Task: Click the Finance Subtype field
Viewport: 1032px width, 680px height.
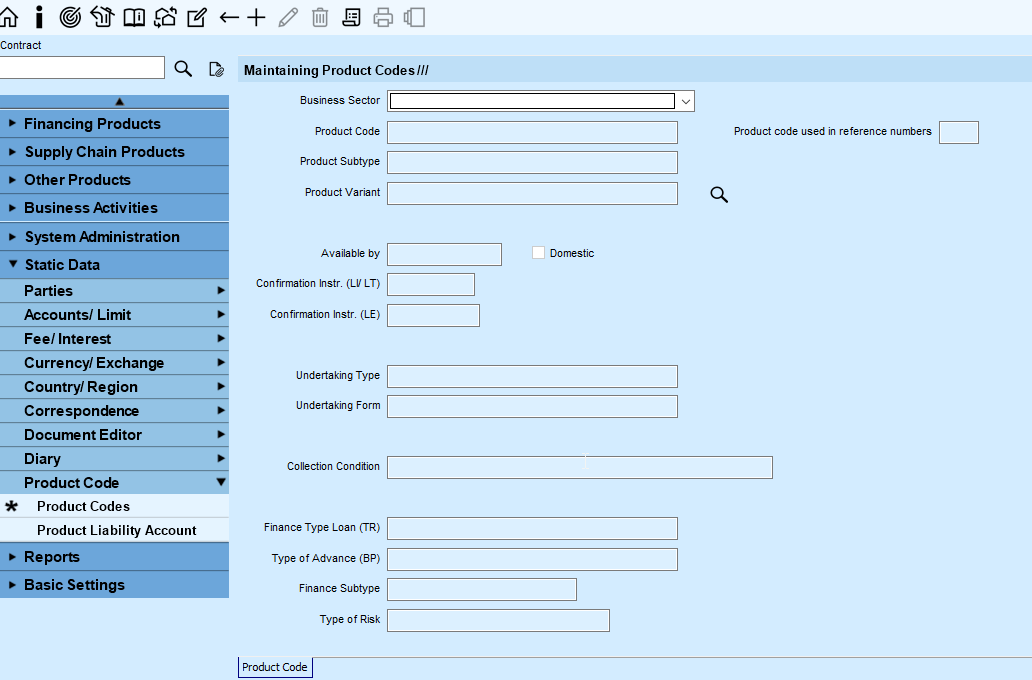Action: (x=482, y=589)
